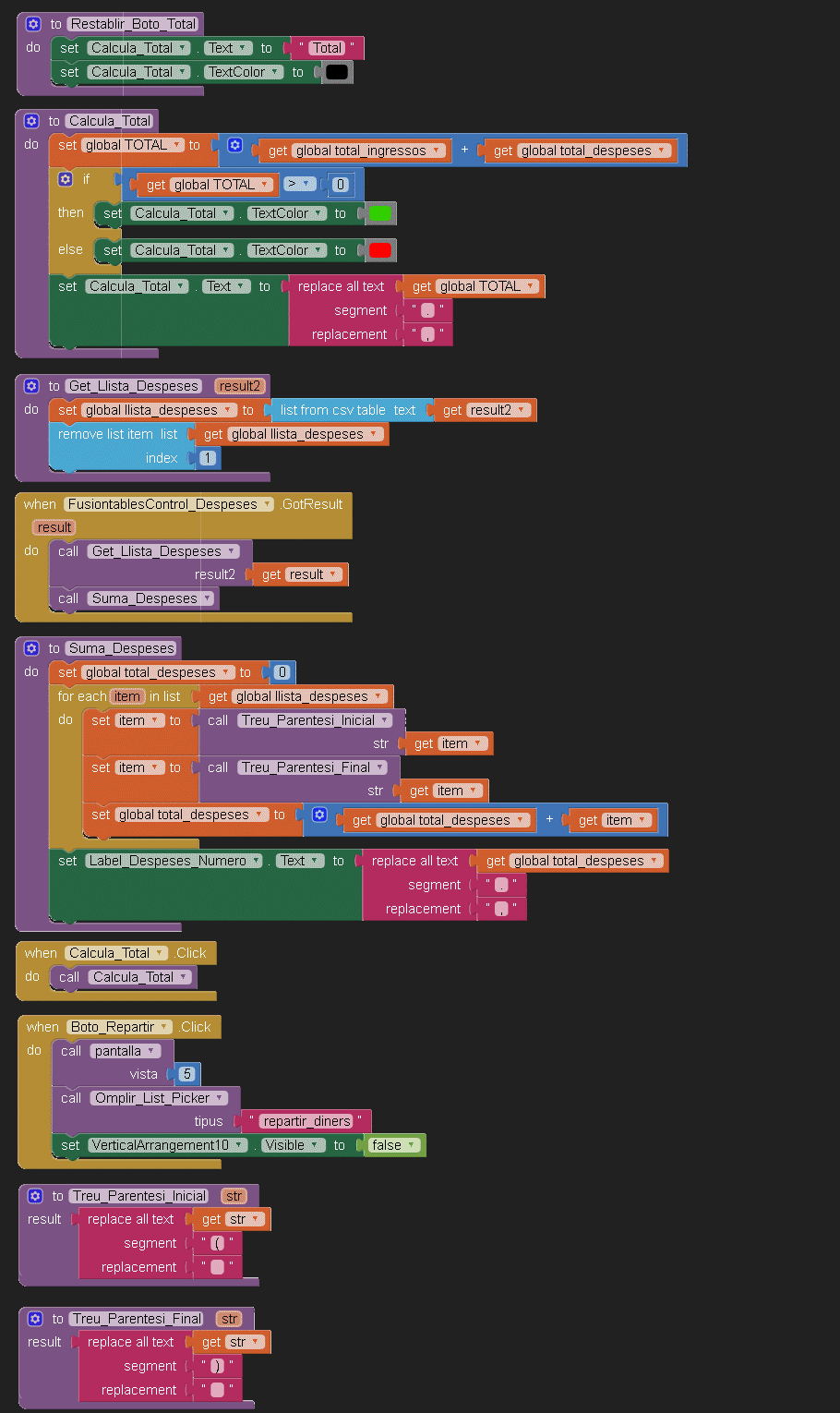Open the VerticalArrangement10 Visible property dropdown
This screenshot has width=840, height=1413.
tap(317, 1145)
